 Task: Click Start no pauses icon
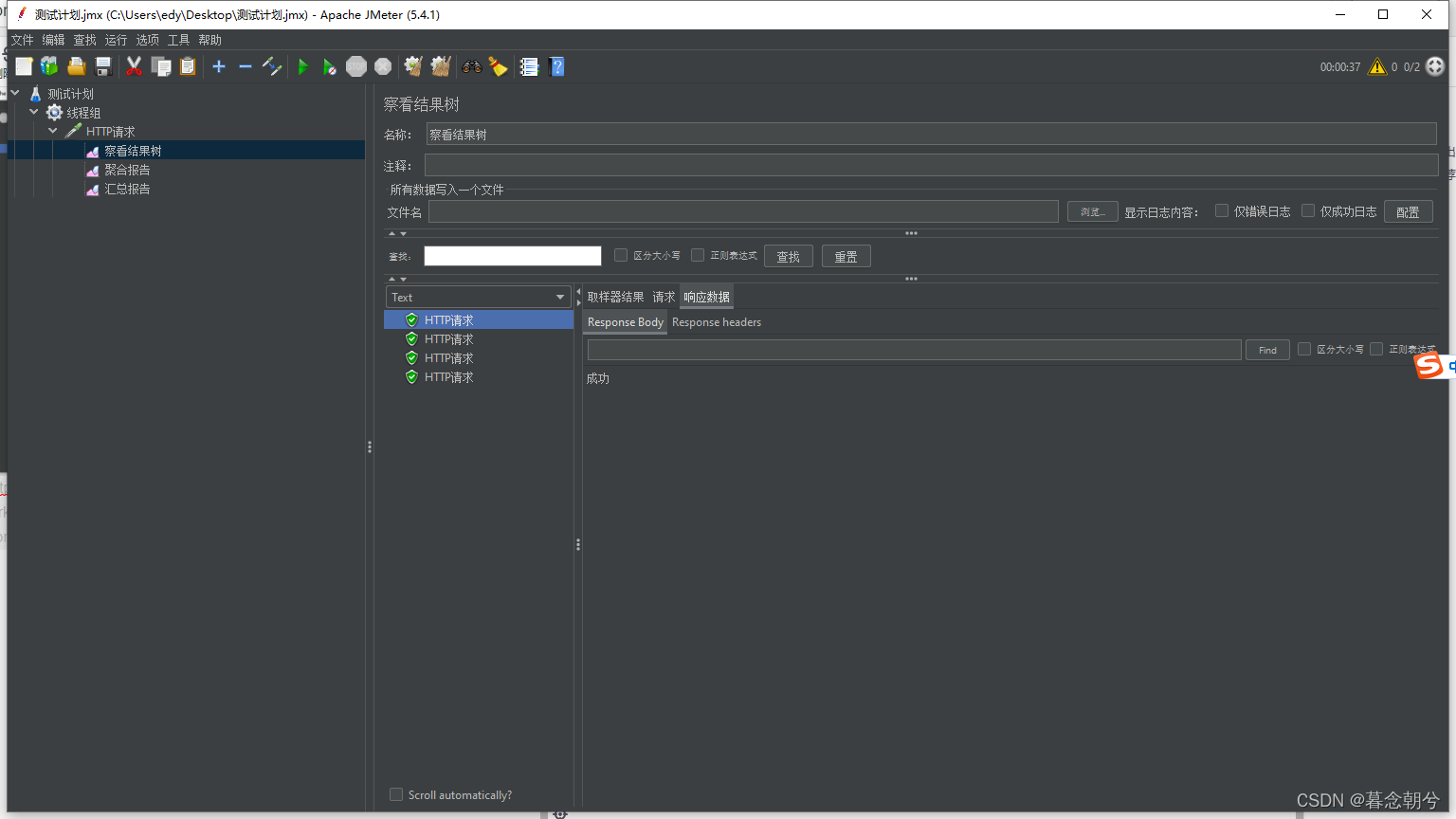pos(329,66)
